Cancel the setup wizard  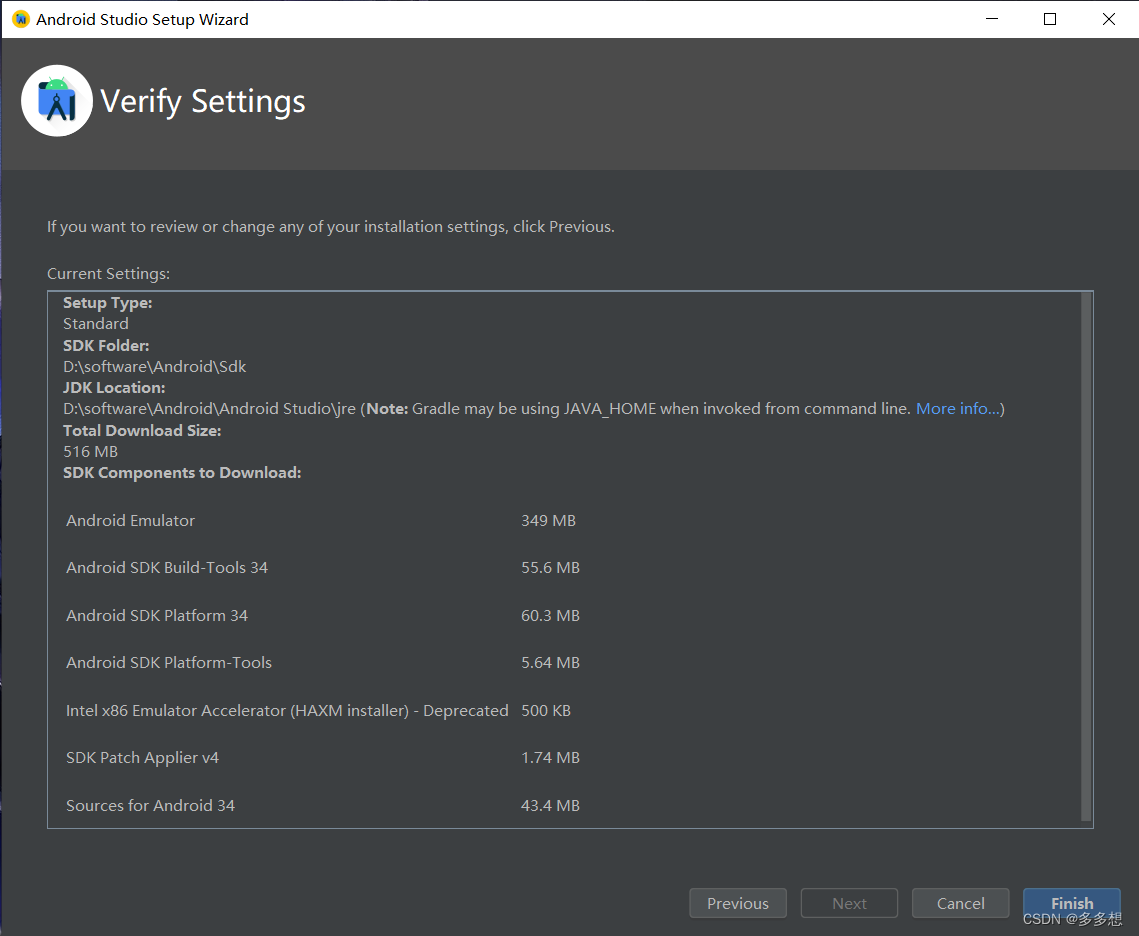[960, 903]
